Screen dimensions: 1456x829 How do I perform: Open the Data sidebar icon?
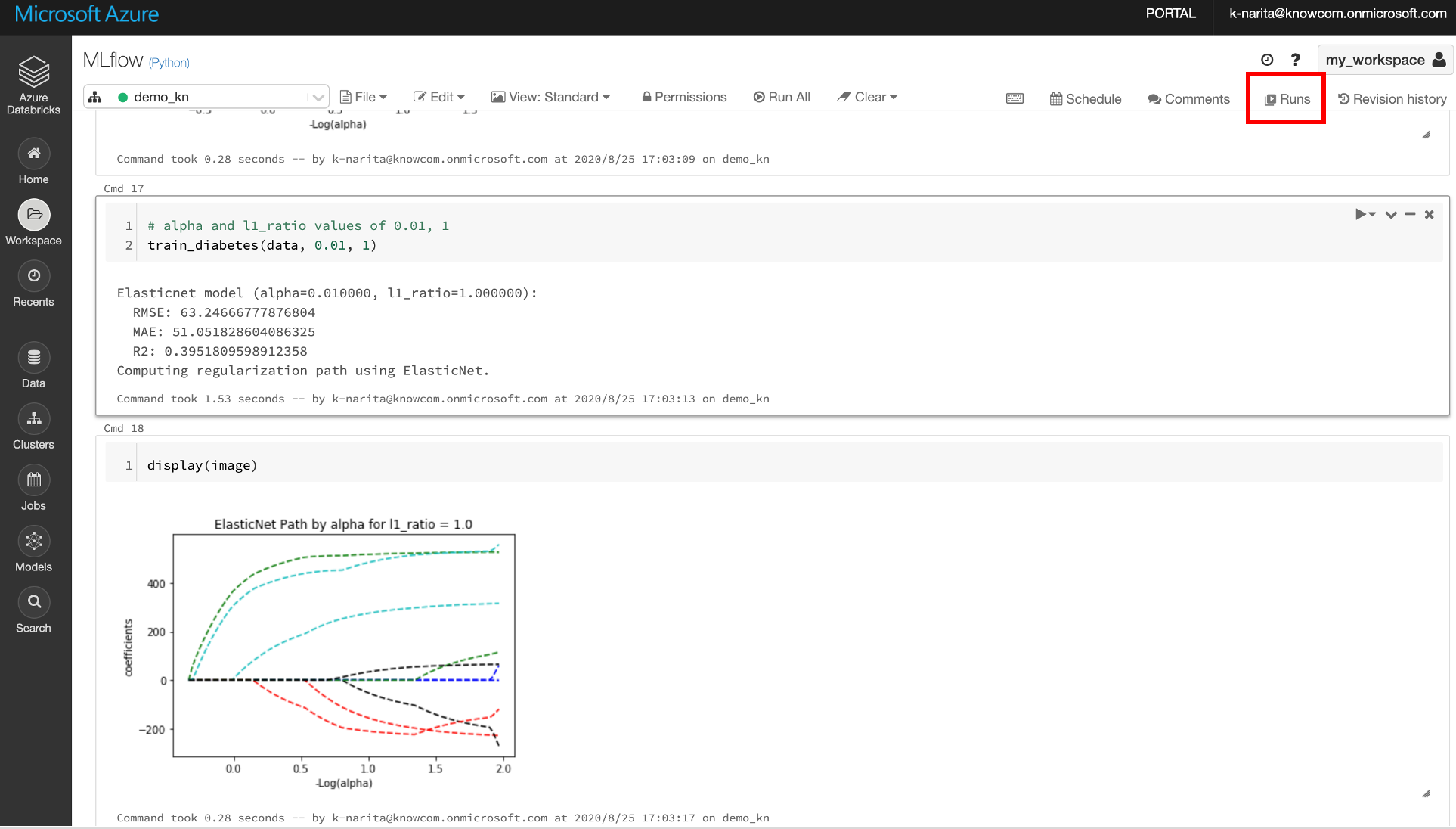point(33,358)
